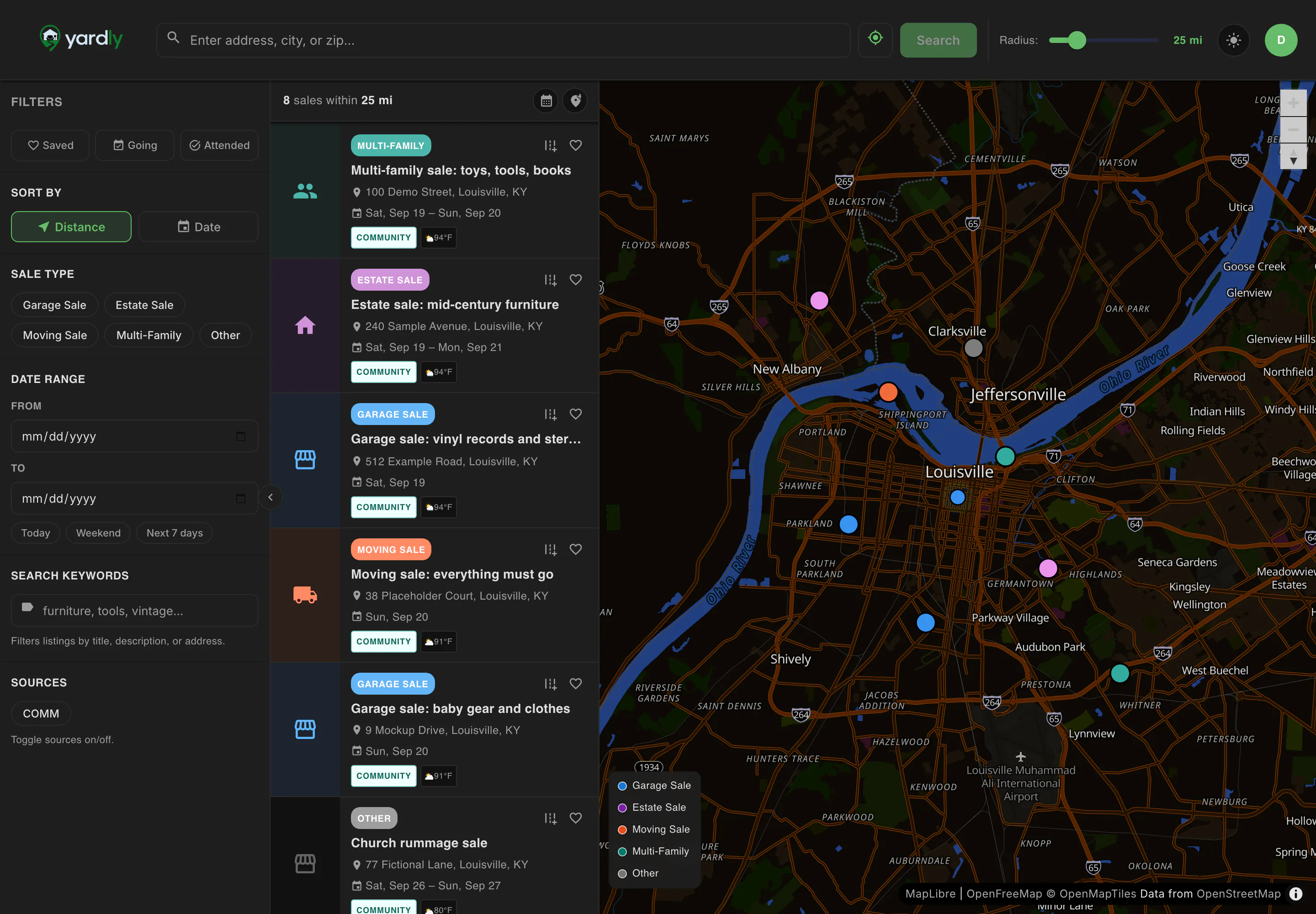Sort by Distance
Screen dimensions: 1316x914
tap(71, 227)
